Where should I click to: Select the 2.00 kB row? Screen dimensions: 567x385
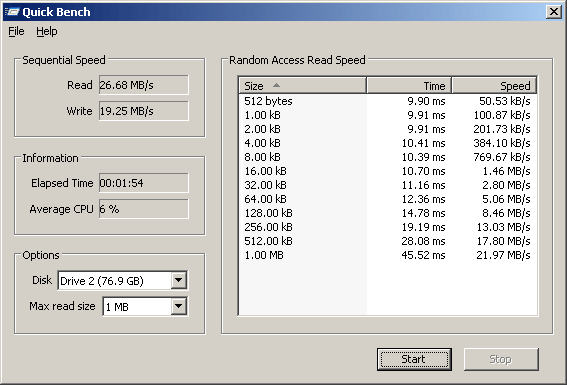pyautogui.click(x=388, y=129)
